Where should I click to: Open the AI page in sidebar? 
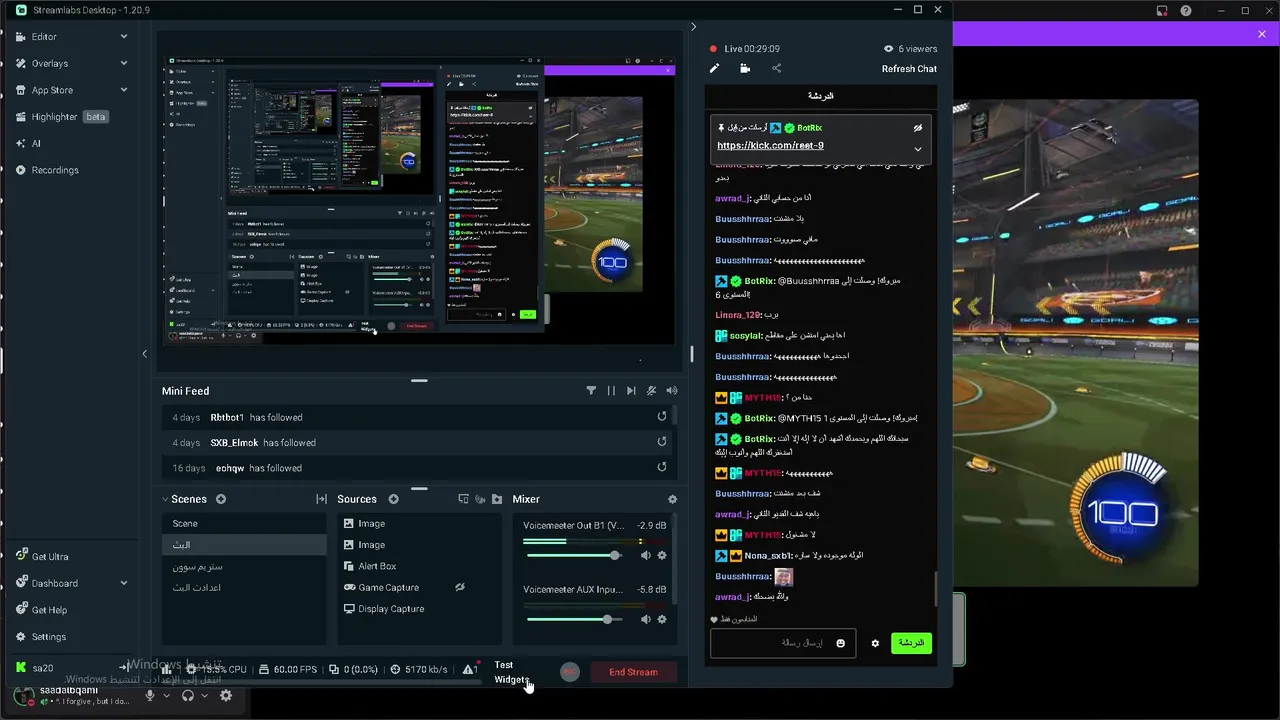pyautogui.click(x=36, y=143)
